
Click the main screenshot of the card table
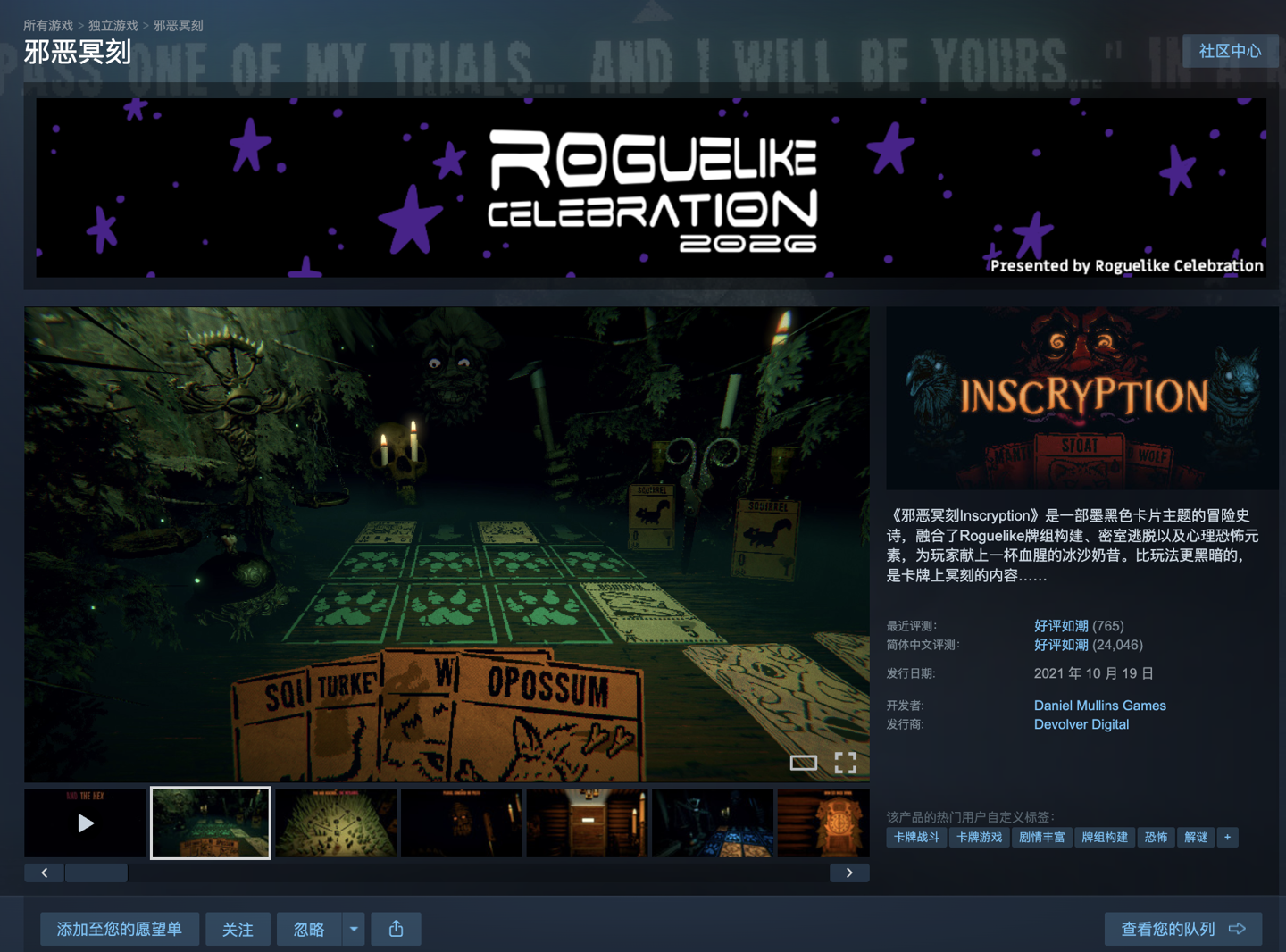pyautogui.click(x=447, y=545)
